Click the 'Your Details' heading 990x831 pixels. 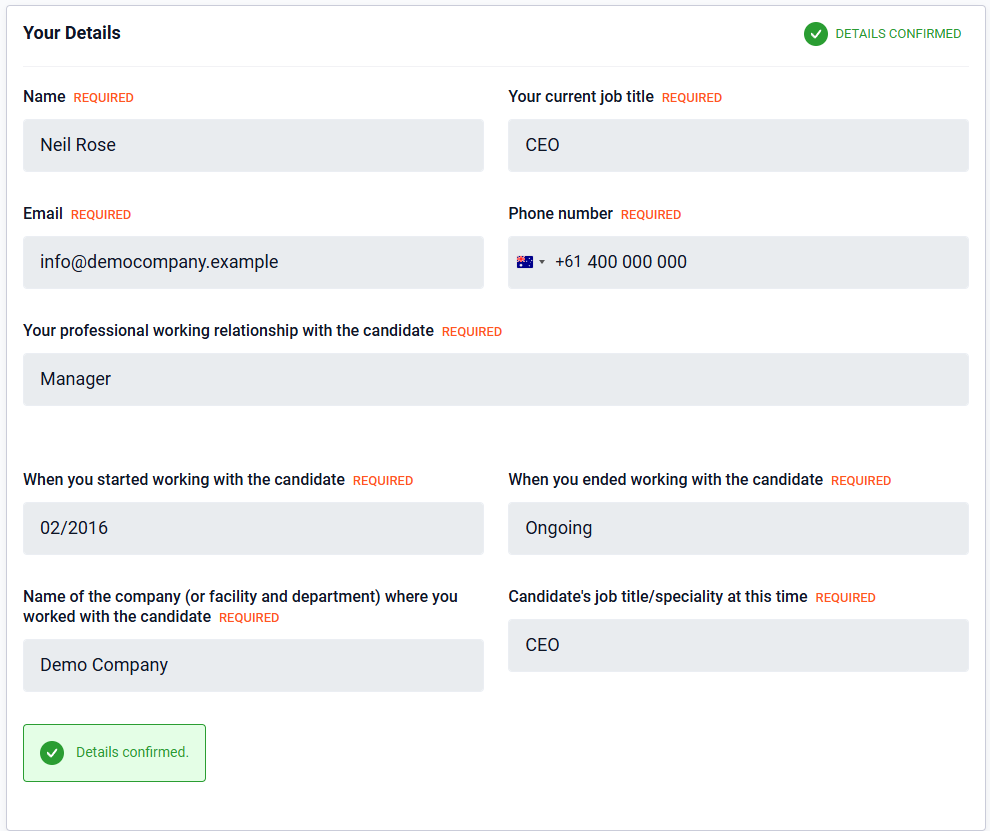pyautogui.click(x=72, y=33)
